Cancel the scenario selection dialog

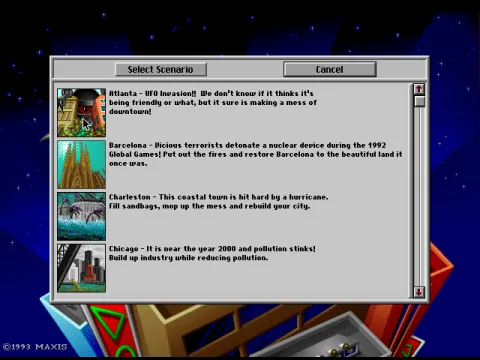(x=330, y=69)
